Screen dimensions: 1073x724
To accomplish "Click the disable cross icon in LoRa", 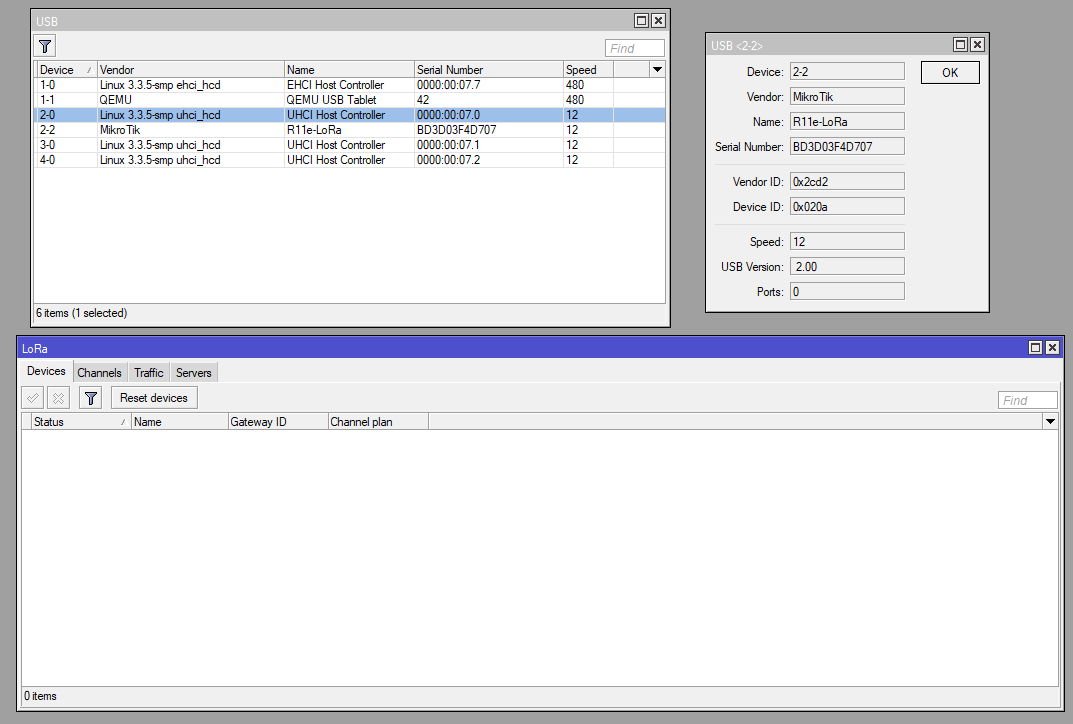I will click(x=58, y=398).
